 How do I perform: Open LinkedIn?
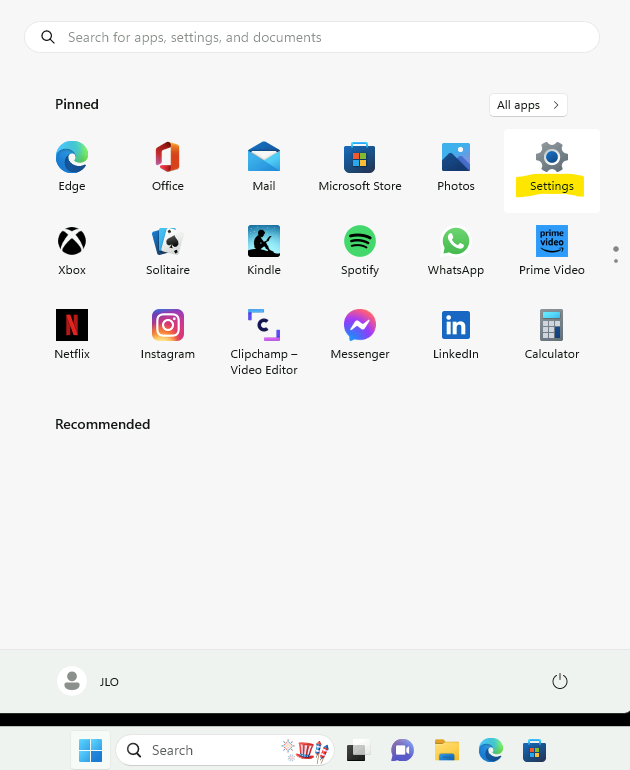[x=456, y=336]
